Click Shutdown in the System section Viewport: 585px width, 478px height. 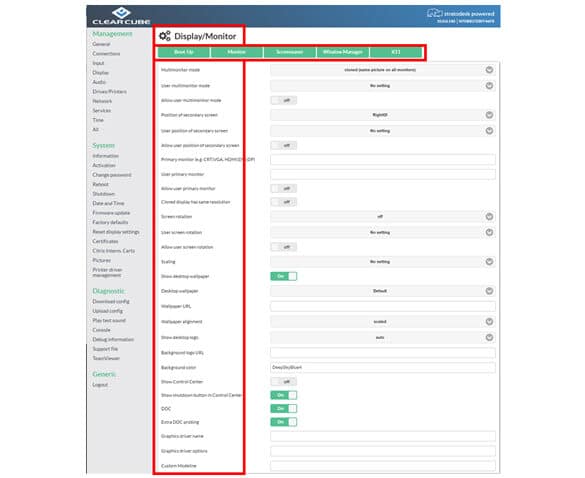103,194
